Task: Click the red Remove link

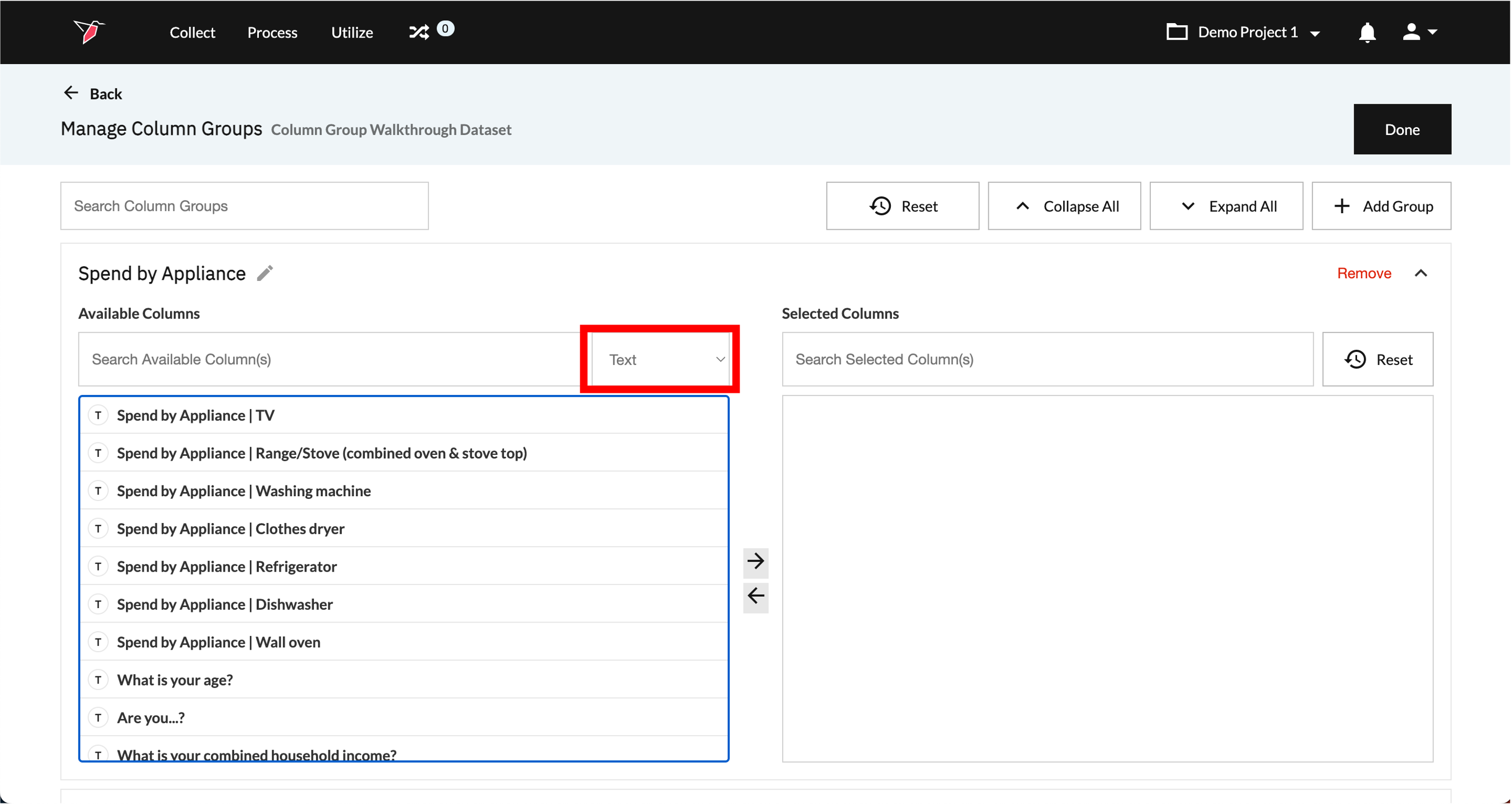Action: (1363, 273)
